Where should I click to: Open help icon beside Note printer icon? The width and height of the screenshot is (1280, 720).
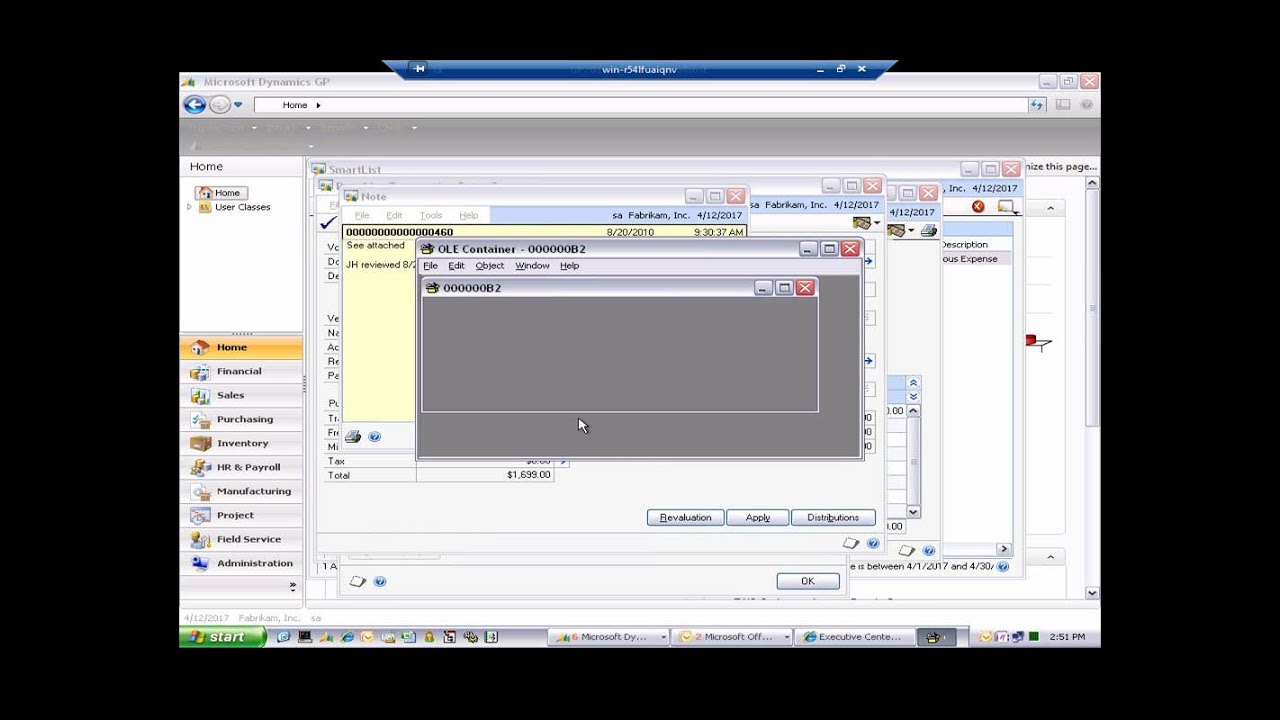pos(374,437)
